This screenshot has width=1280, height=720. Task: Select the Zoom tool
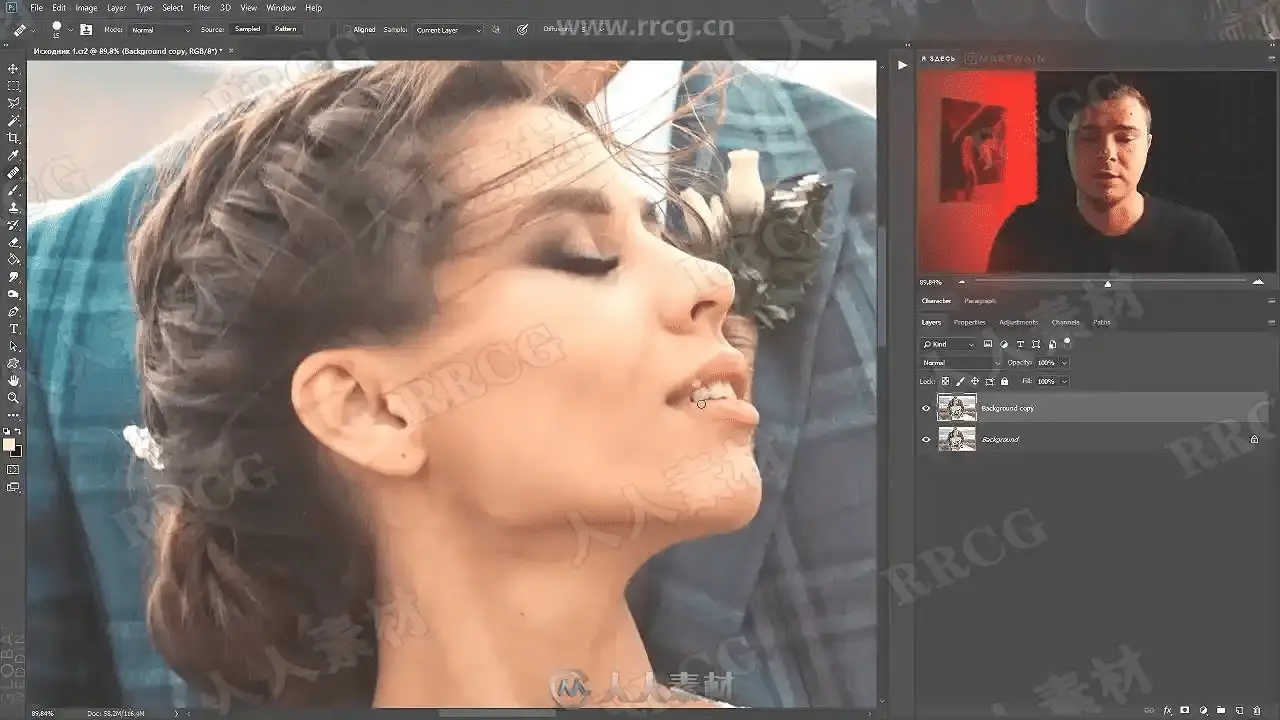point(14,398)
